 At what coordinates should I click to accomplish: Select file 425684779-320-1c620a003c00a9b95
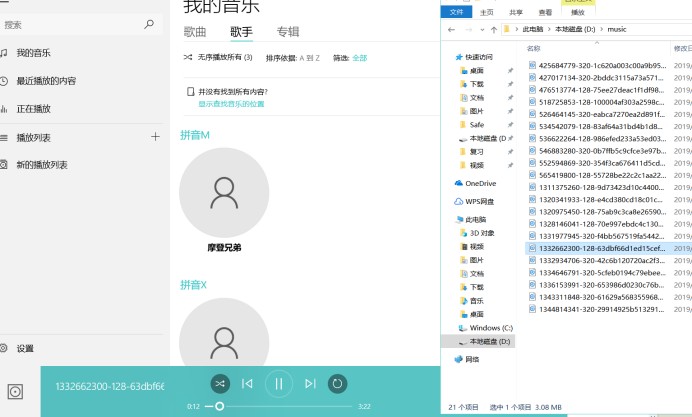tap(602, 66)
